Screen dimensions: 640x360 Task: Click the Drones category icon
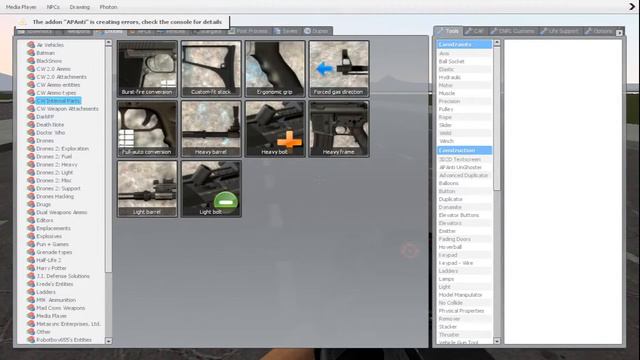click(x=31, y=140)
